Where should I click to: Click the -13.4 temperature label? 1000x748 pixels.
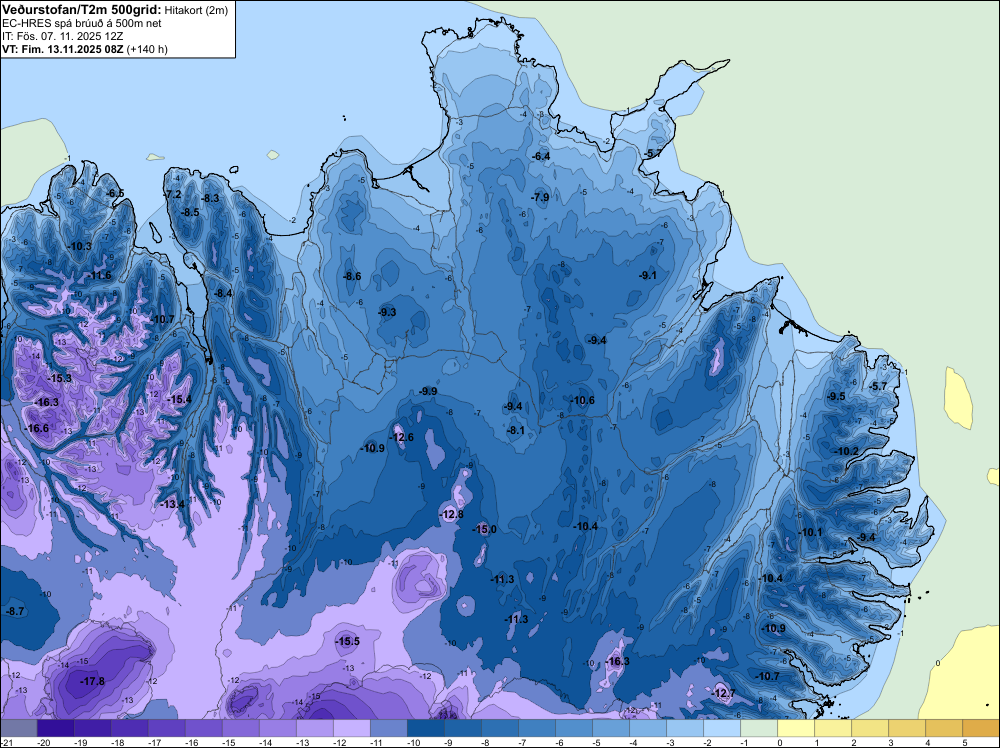coord(173,504)
